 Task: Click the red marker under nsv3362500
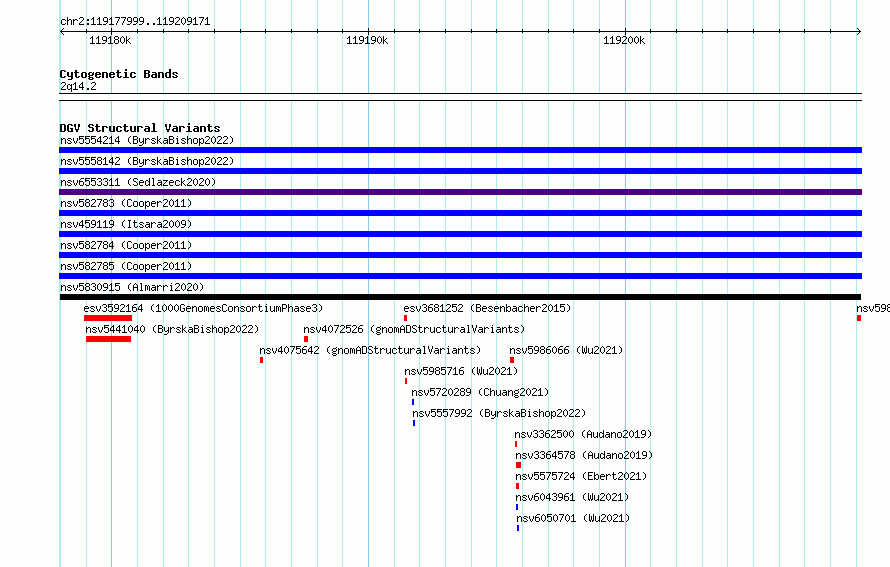pyautogui.click(x=516, y=444)
